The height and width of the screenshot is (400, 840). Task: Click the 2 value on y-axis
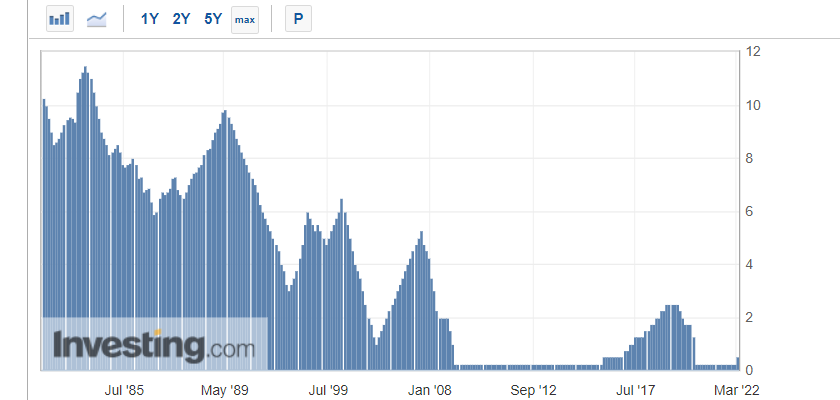(x=750, y=318)
